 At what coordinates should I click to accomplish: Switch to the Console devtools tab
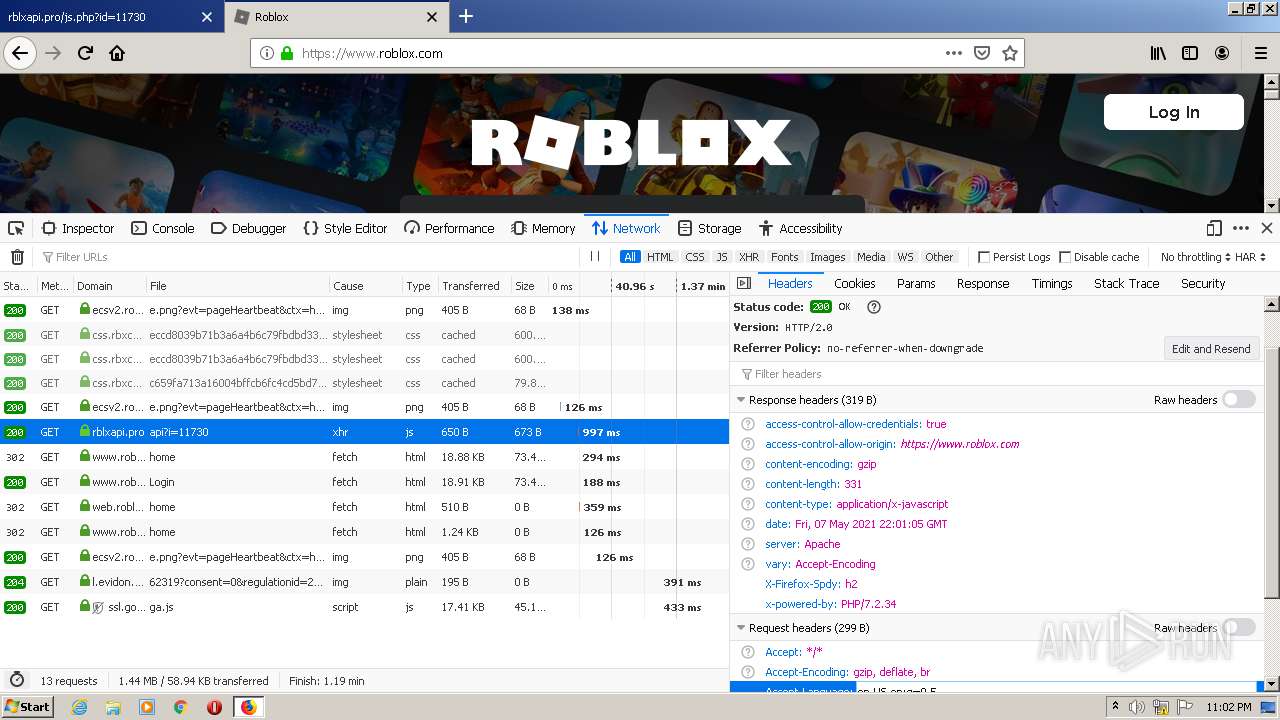(x=163, y=228)
